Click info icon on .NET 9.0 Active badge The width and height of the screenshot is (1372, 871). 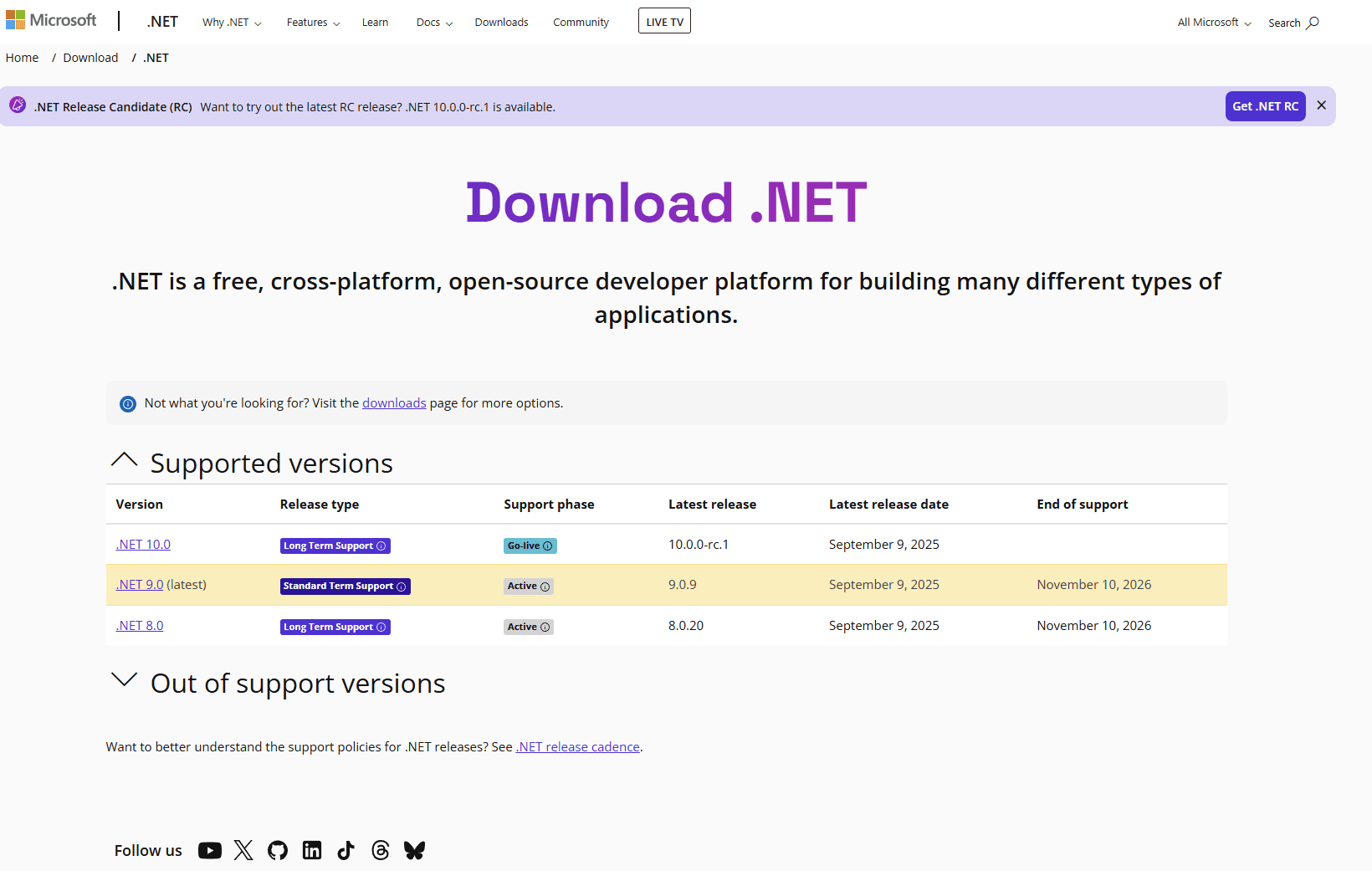(545, 587)
